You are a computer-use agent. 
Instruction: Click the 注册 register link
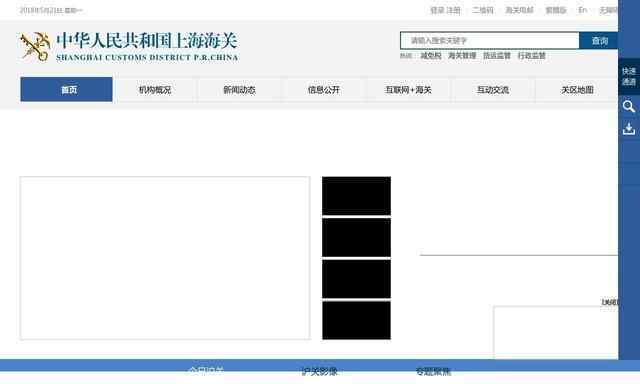(453, 10)
